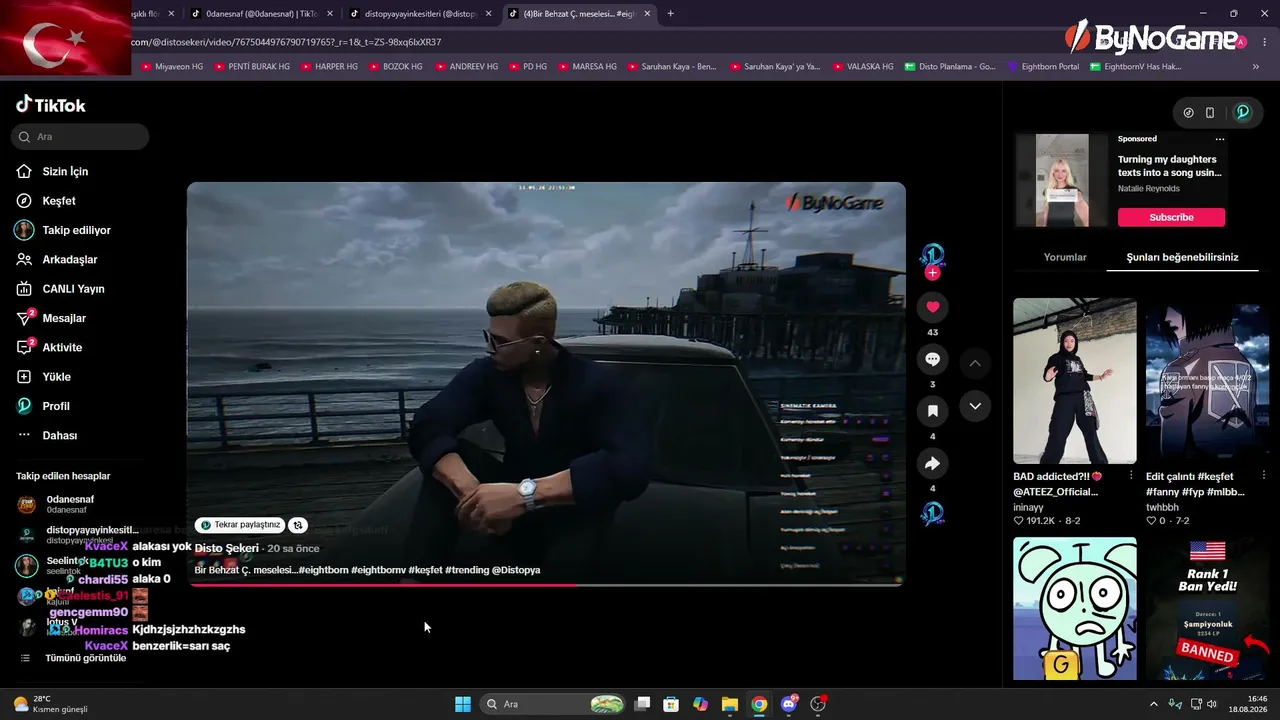1280x720 pixels.
Task: Open the taskbar weather widget
Action: pyautogui.click(x=50, y=704)
